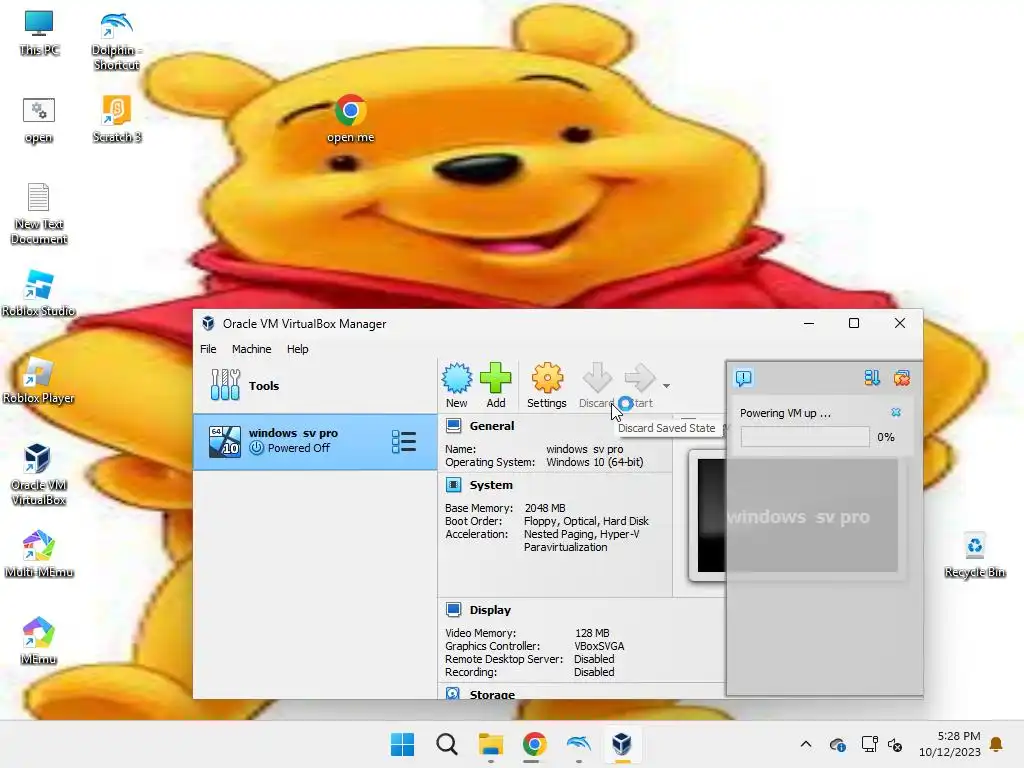Select the Roblox Studio desktop shortcut
Viewport: 1024px width, 768px height.
(39, 293)
